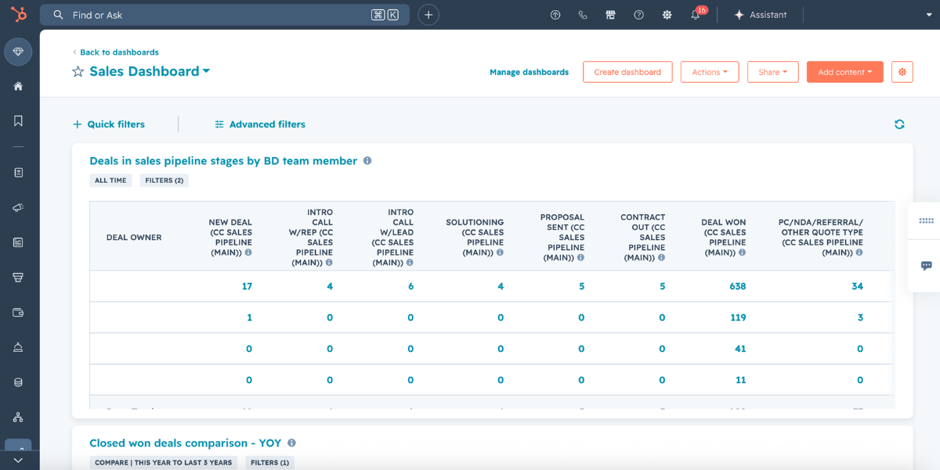
Task: Open Bookmarks from the sidebar
Action: point(18,120)
